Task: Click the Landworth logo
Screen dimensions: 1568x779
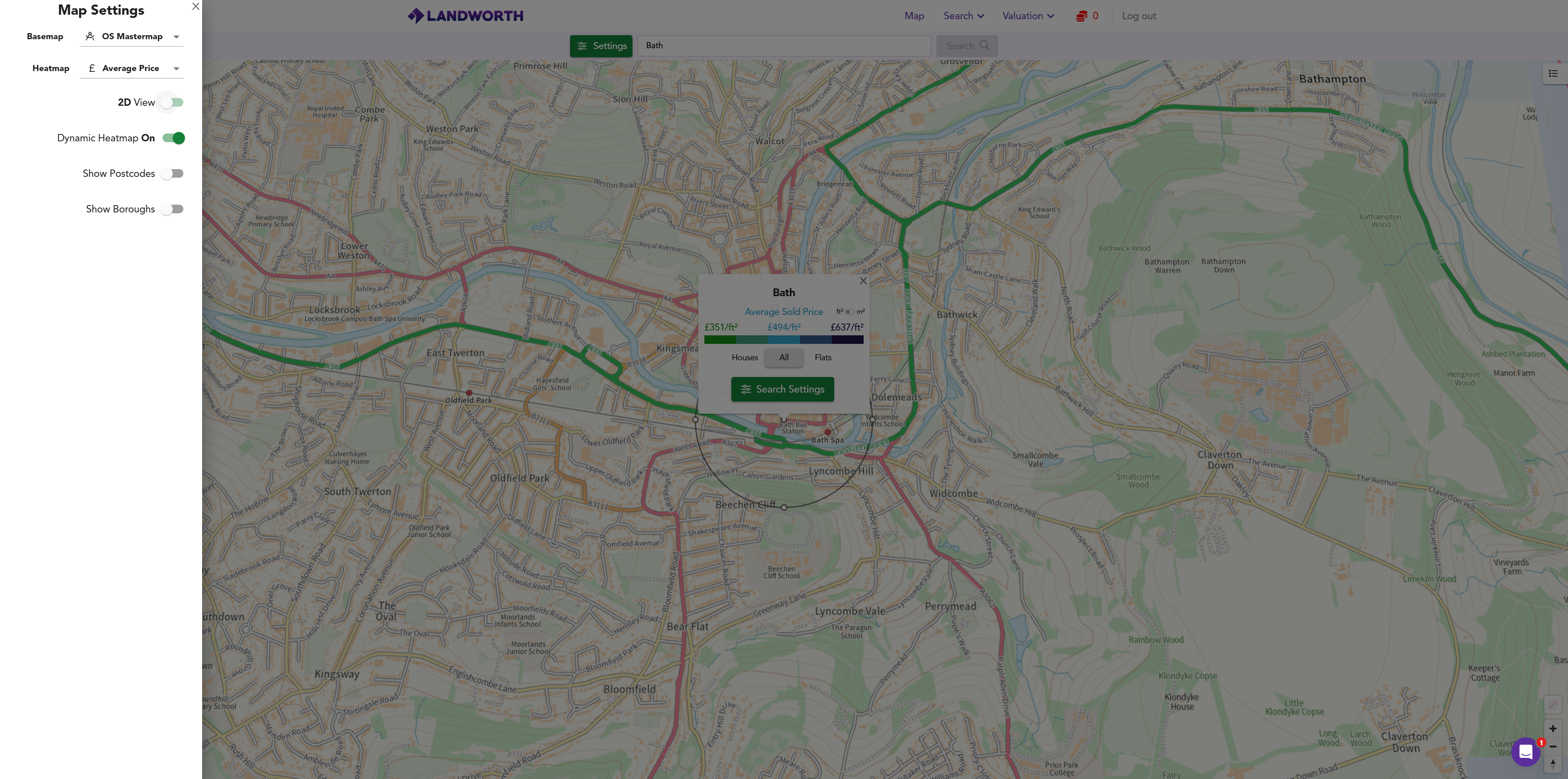Action: coord(465,16)
